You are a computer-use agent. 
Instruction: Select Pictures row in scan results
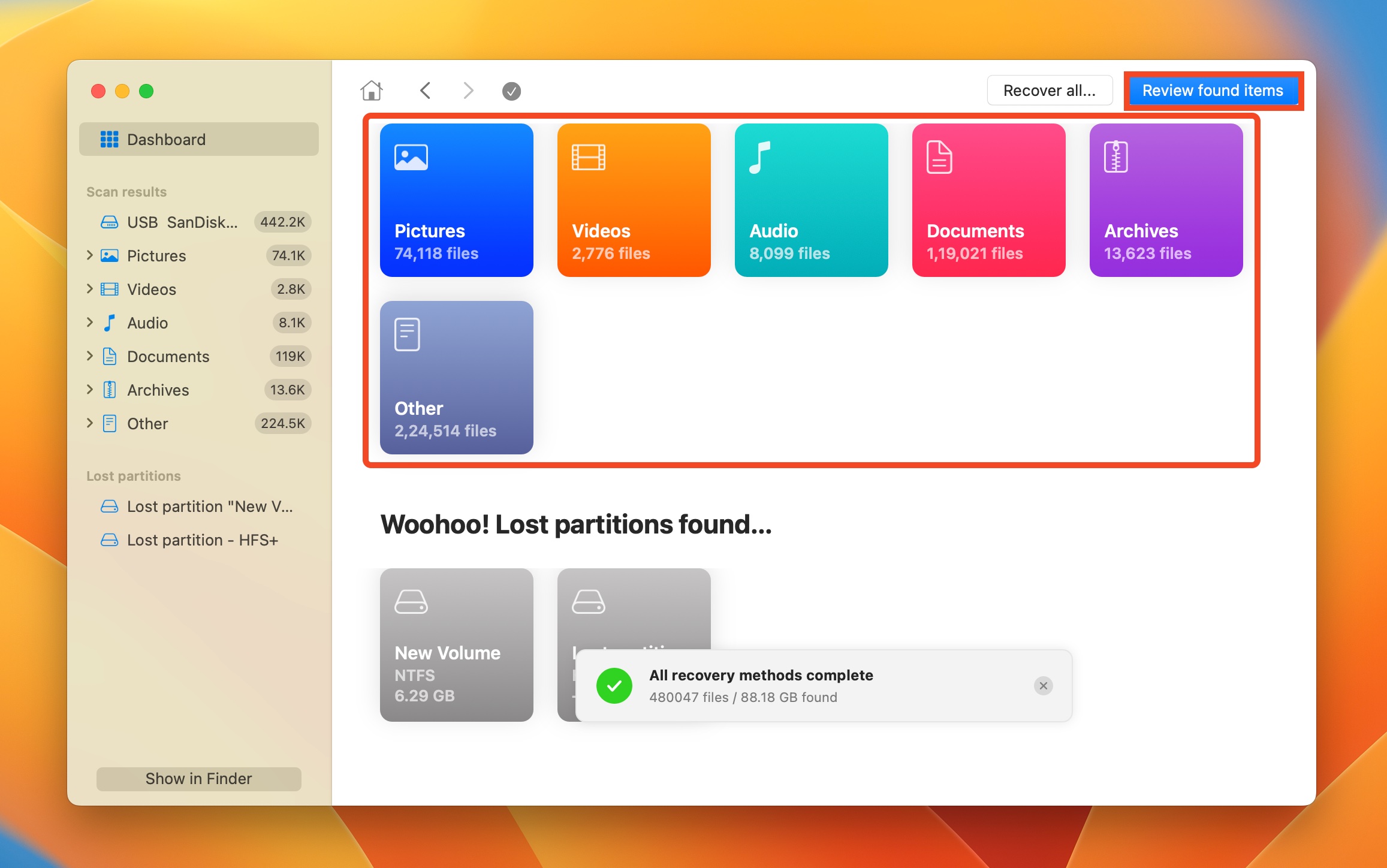tap(199, 256)
